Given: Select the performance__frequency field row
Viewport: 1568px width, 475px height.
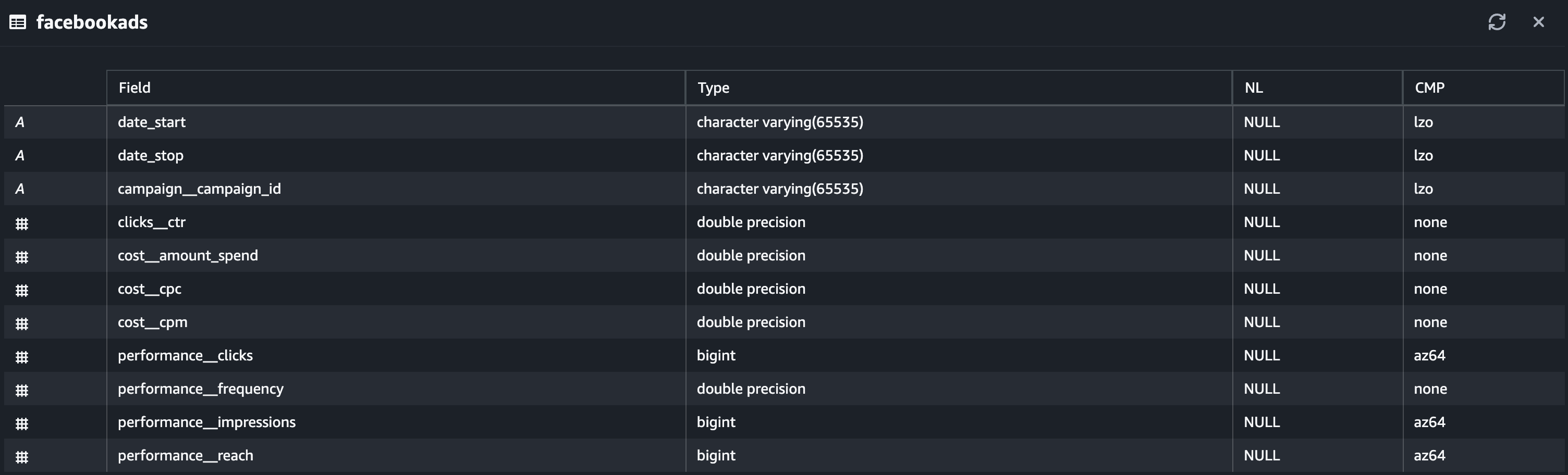Looking at the screenshot, I should 784,389.
